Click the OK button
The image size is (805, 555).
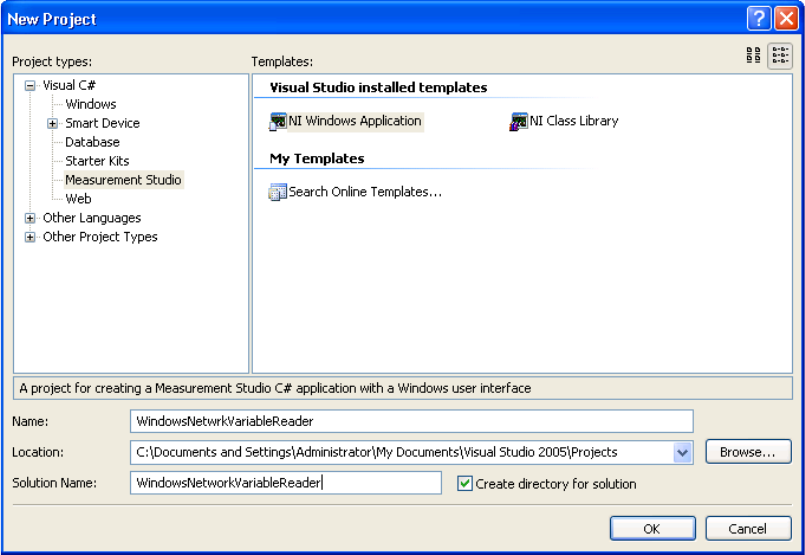(653, 529)
